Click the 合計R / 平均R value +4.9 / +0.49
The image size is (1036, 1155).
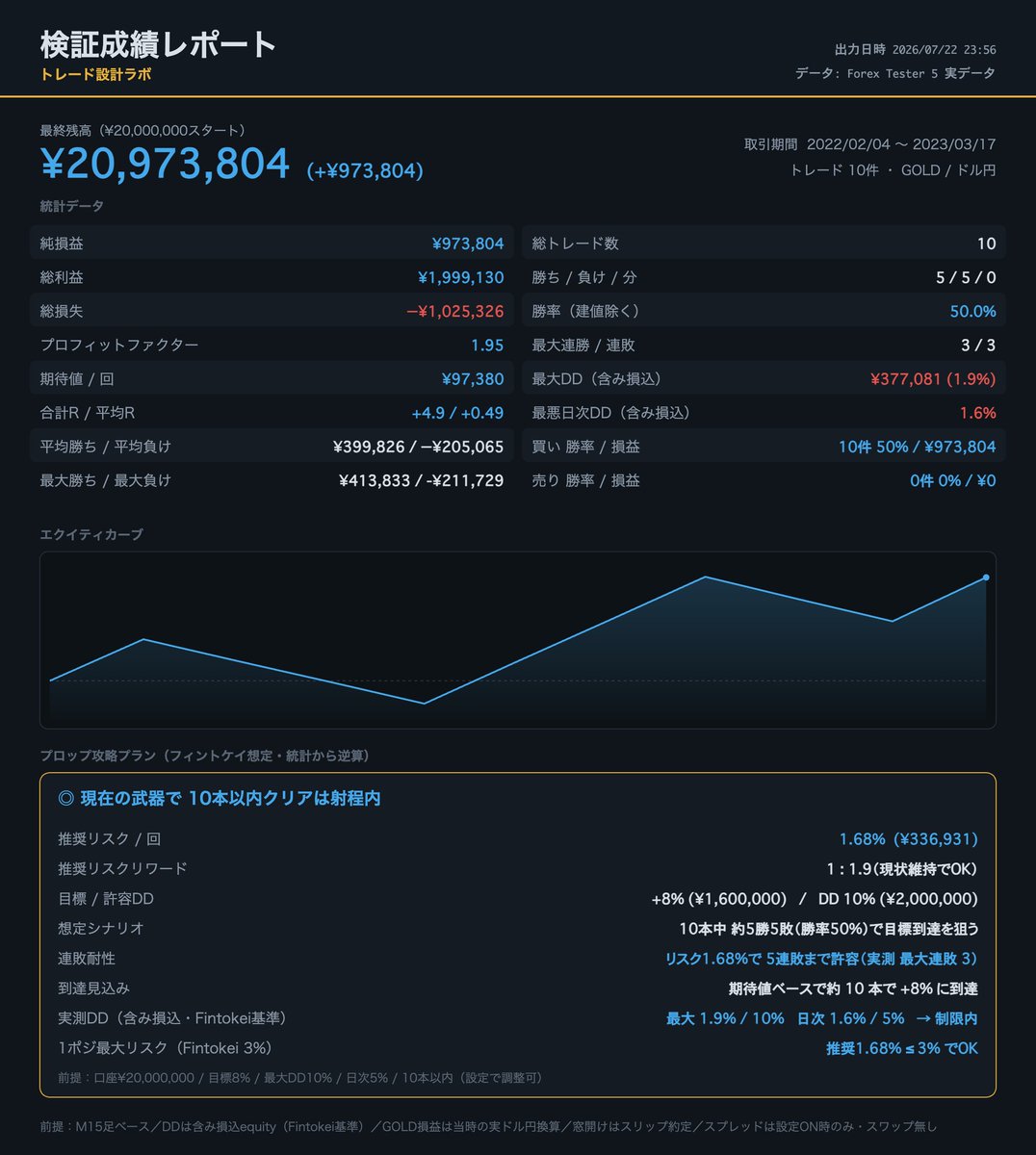click(x=457, y=413)
